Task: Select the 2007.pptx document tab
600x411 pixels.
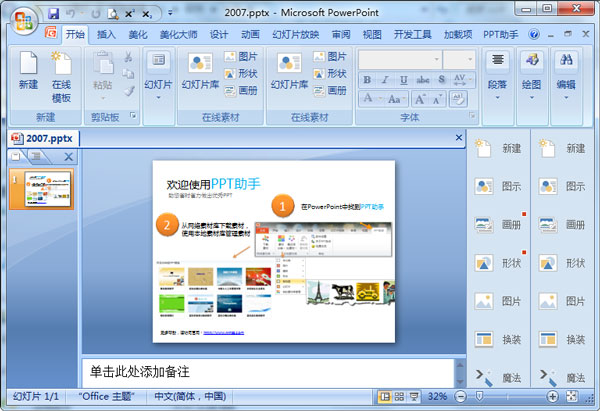Action: tap(43, 138)
